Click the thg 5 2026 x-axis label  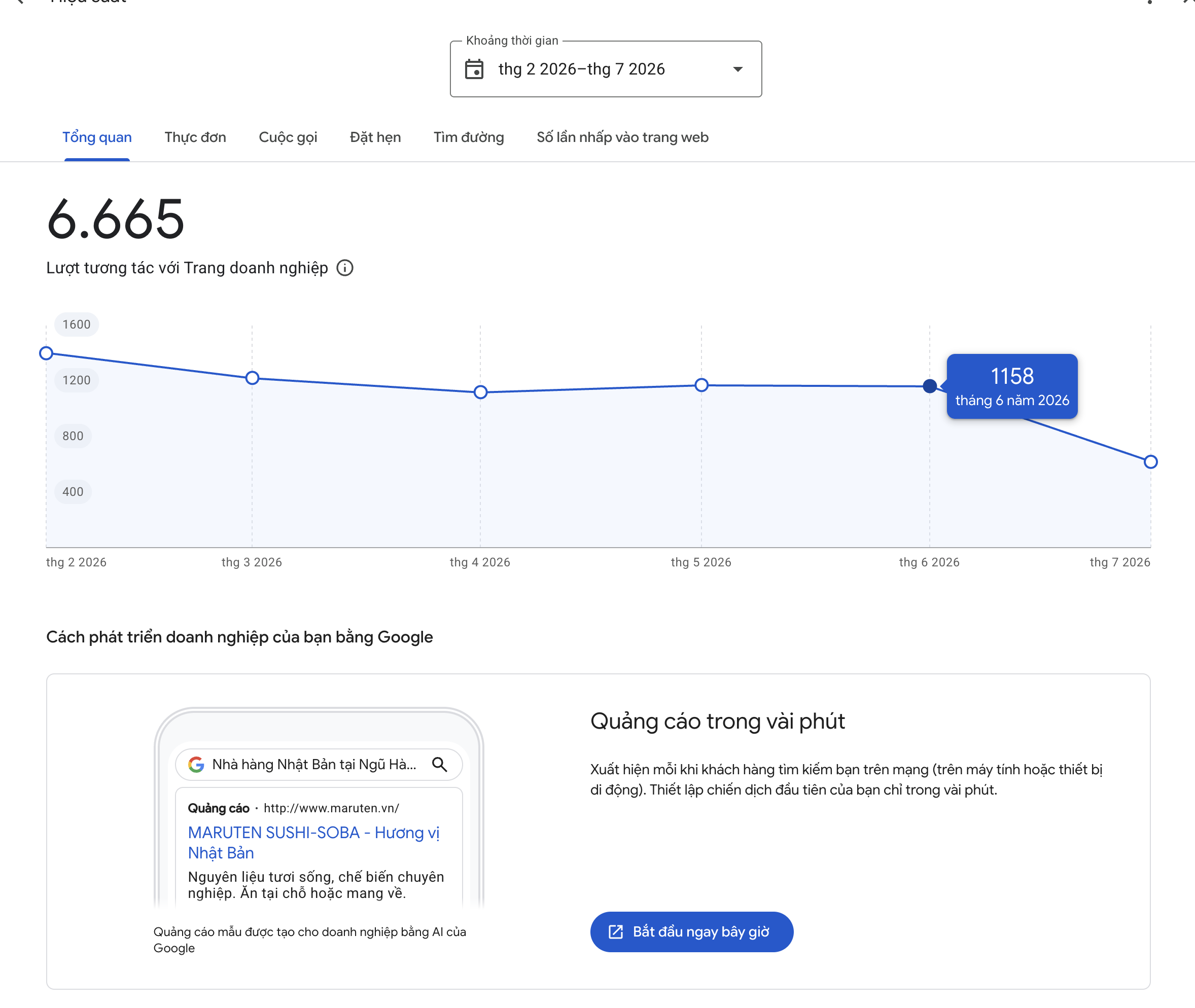click(x=701, y=562)
